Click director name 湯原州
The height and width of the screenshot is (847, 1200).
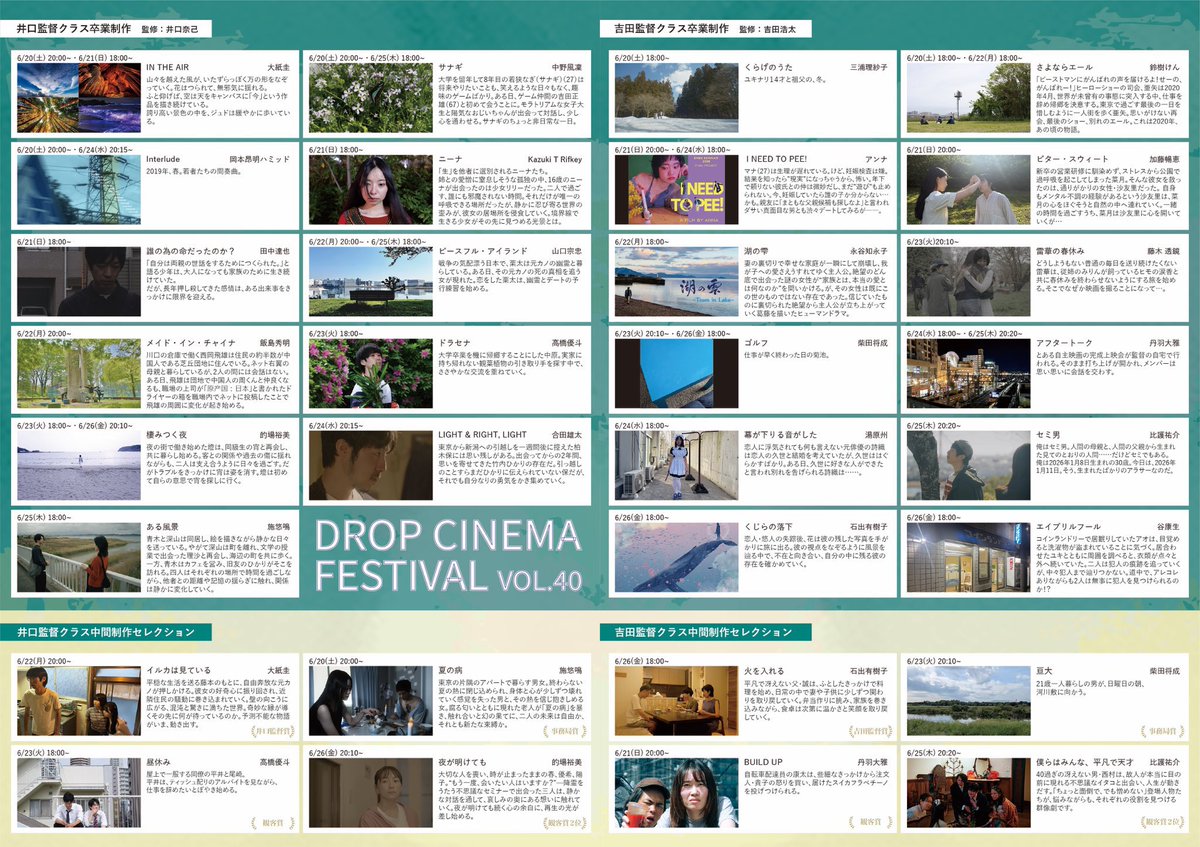coord(875,435)
